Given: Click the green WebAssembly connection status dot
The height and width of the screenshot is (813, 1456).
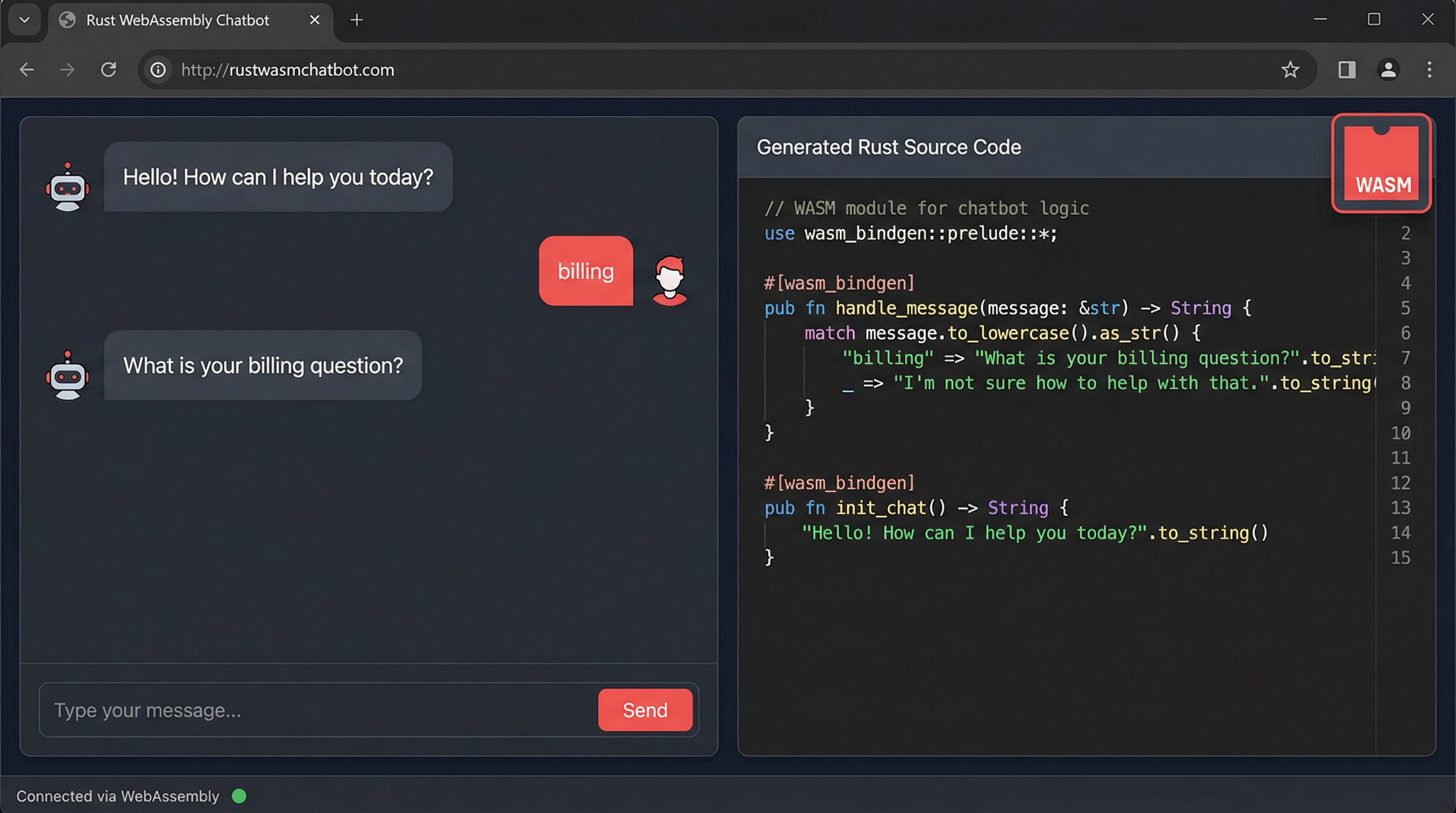Looking at the screenshot, I should pos(239,796).
